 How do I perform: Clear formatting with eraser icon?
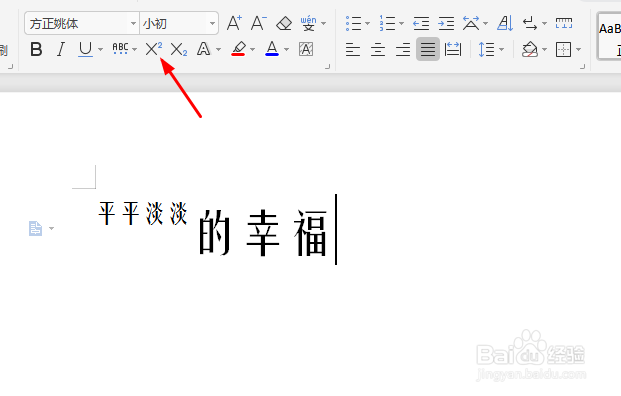[x=284, y=23]
